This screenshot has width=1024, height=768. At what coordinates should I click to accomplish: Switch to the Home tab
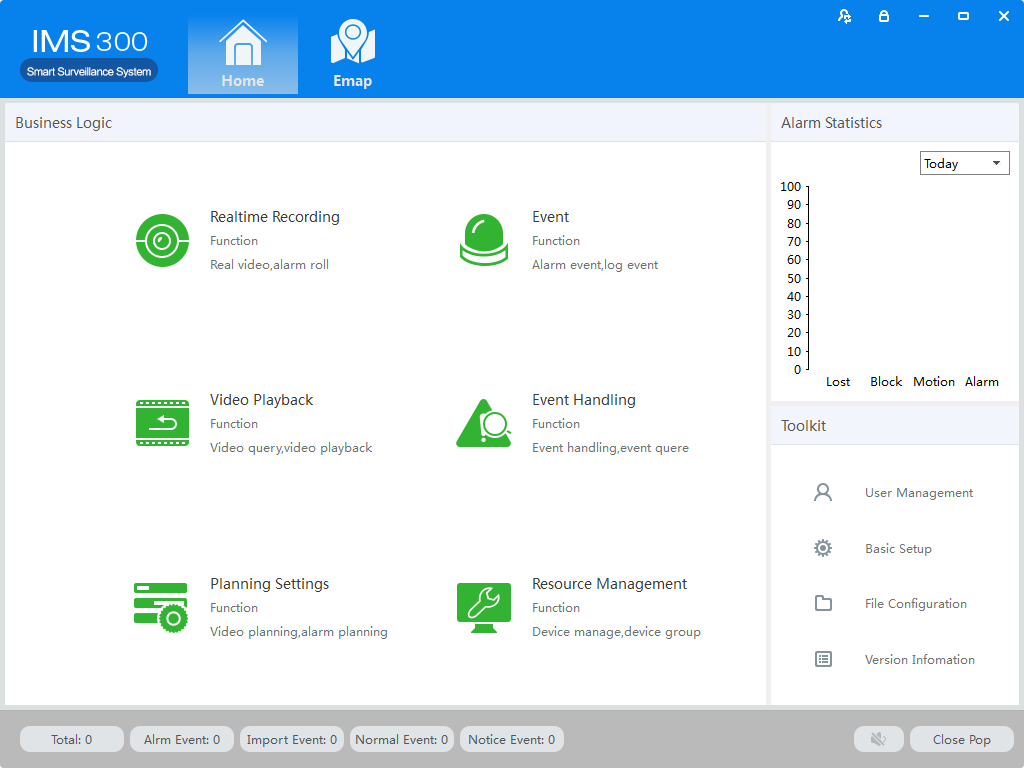pyautogui.click(x=243, y=56)
